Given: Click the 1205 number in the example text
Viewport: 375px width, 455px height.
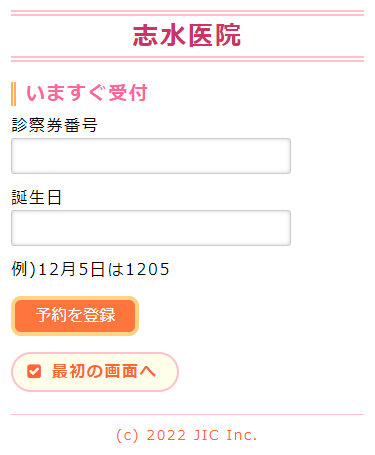Looking at the screenshot, I should [x=148, y=269].
